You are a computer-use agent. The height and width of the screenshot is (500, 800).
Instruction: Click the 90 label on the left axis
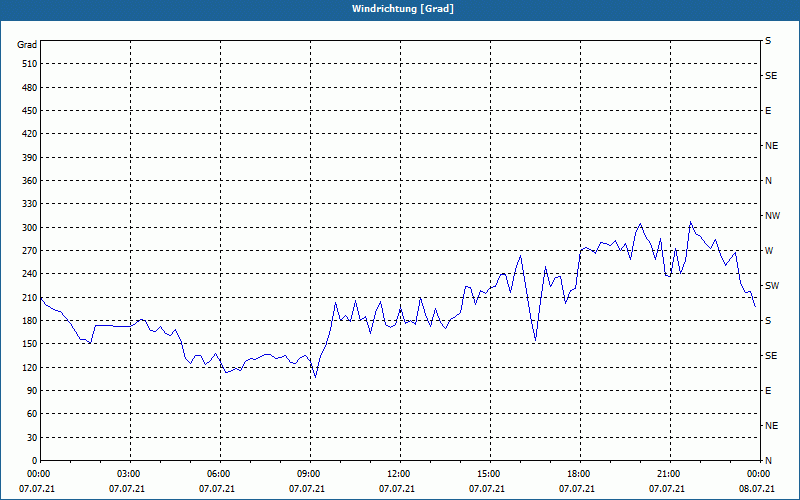point(32,391)
